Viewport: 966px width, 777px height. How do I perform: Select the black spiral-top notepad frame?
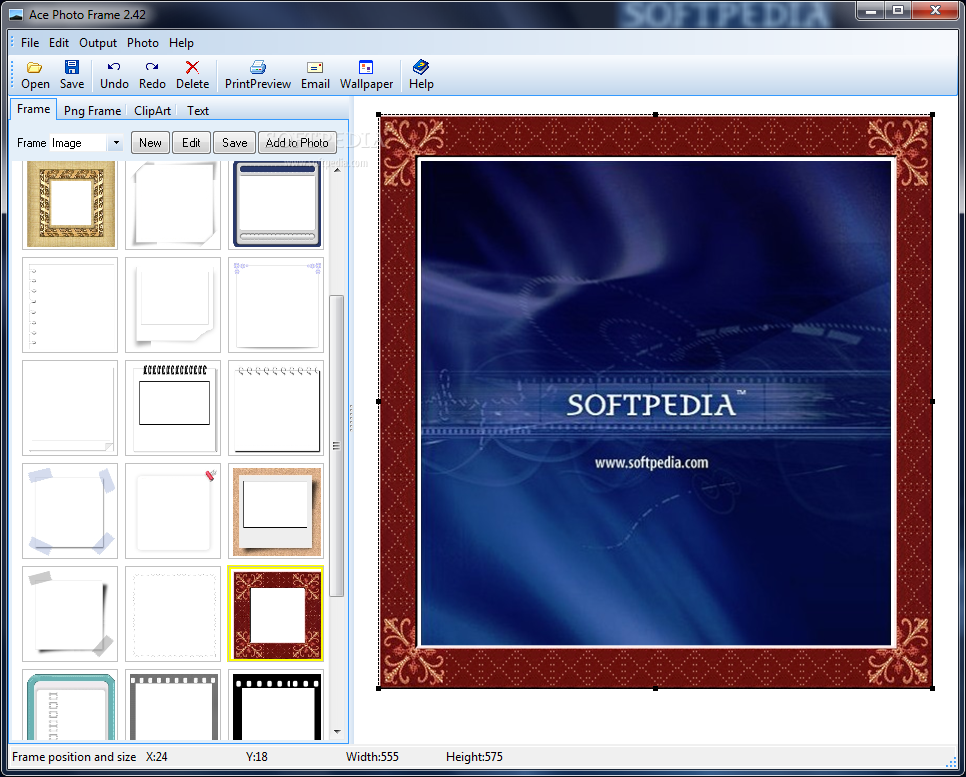[x=173, y=408]
